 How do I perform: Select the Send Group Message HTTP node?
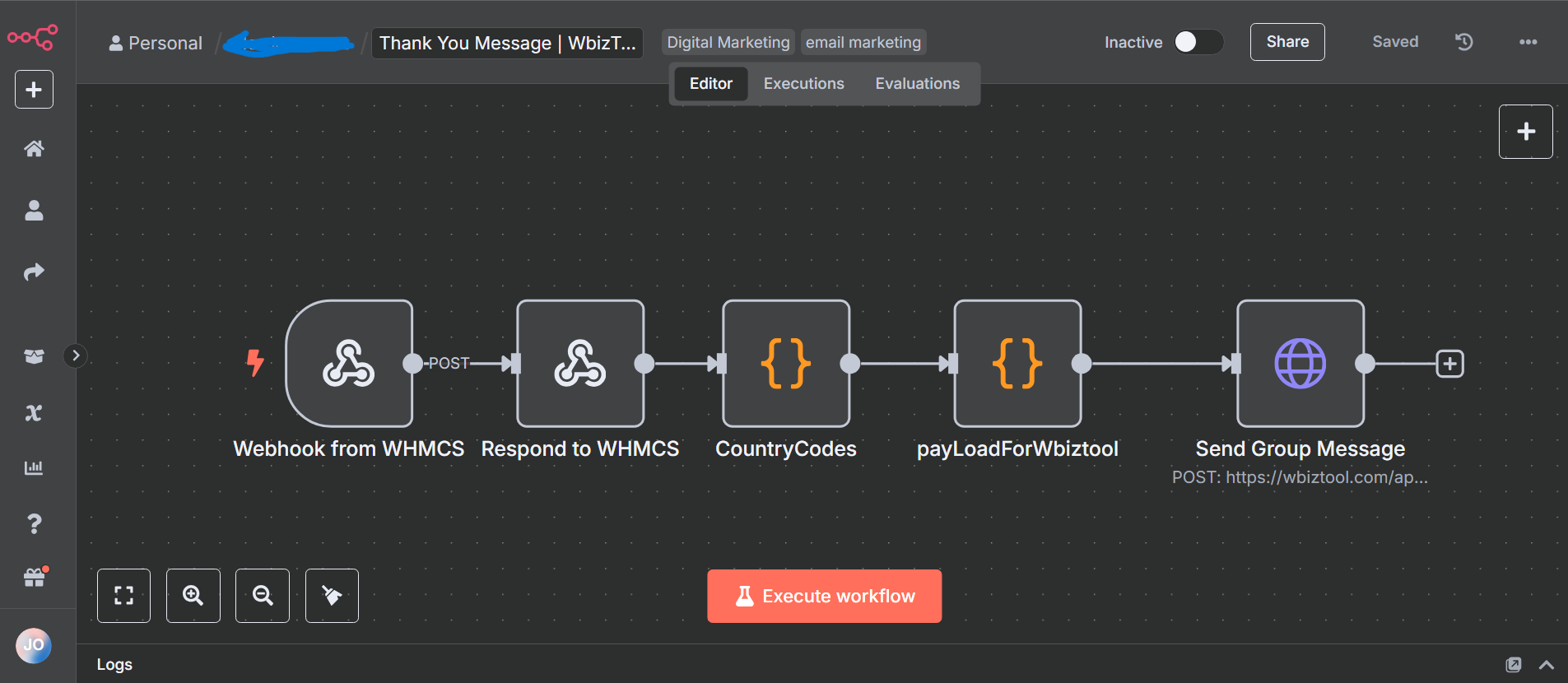click(1300, 363)
